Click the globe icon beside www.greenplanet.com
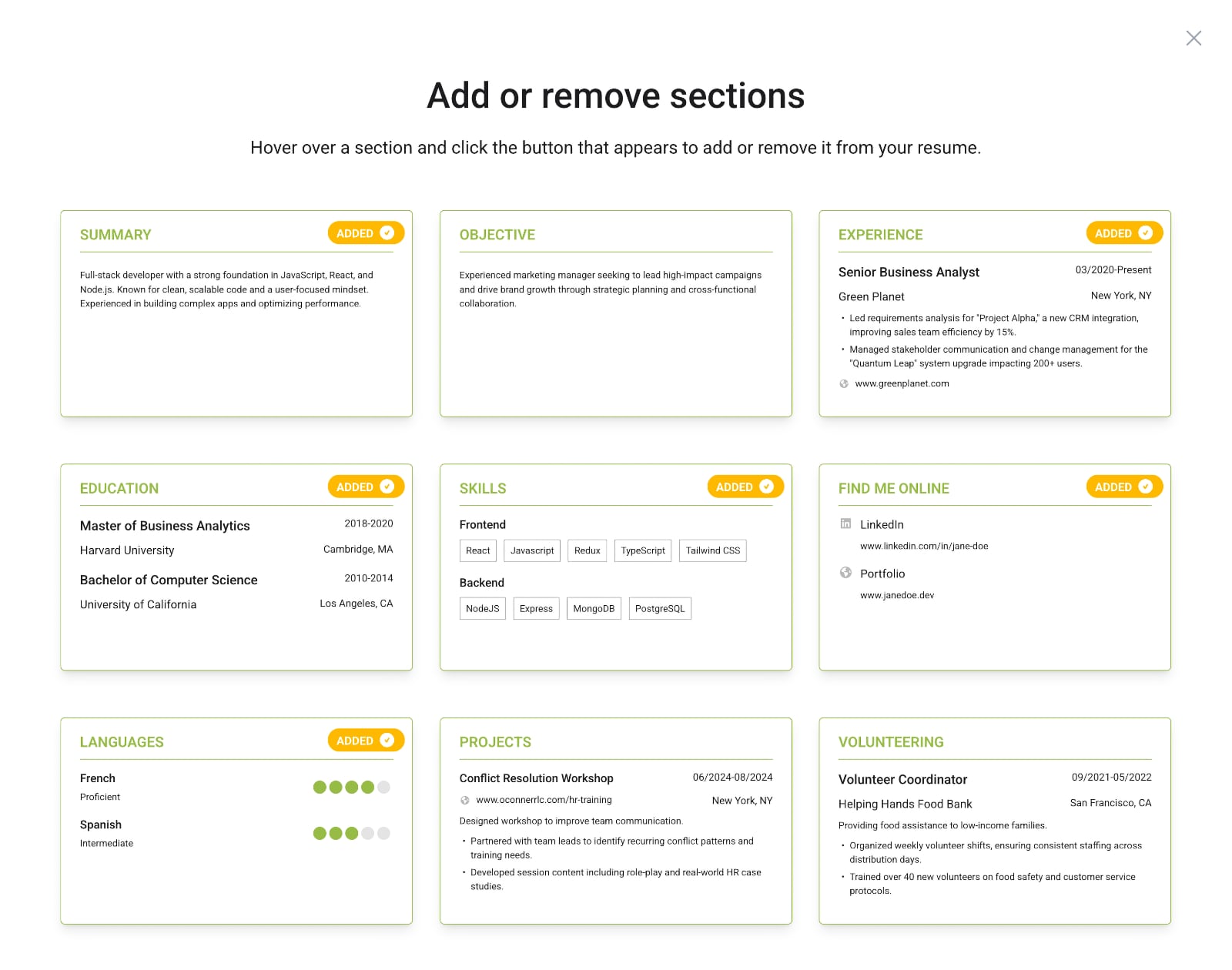The image size is (1232, 970). (x=844, y=384)
